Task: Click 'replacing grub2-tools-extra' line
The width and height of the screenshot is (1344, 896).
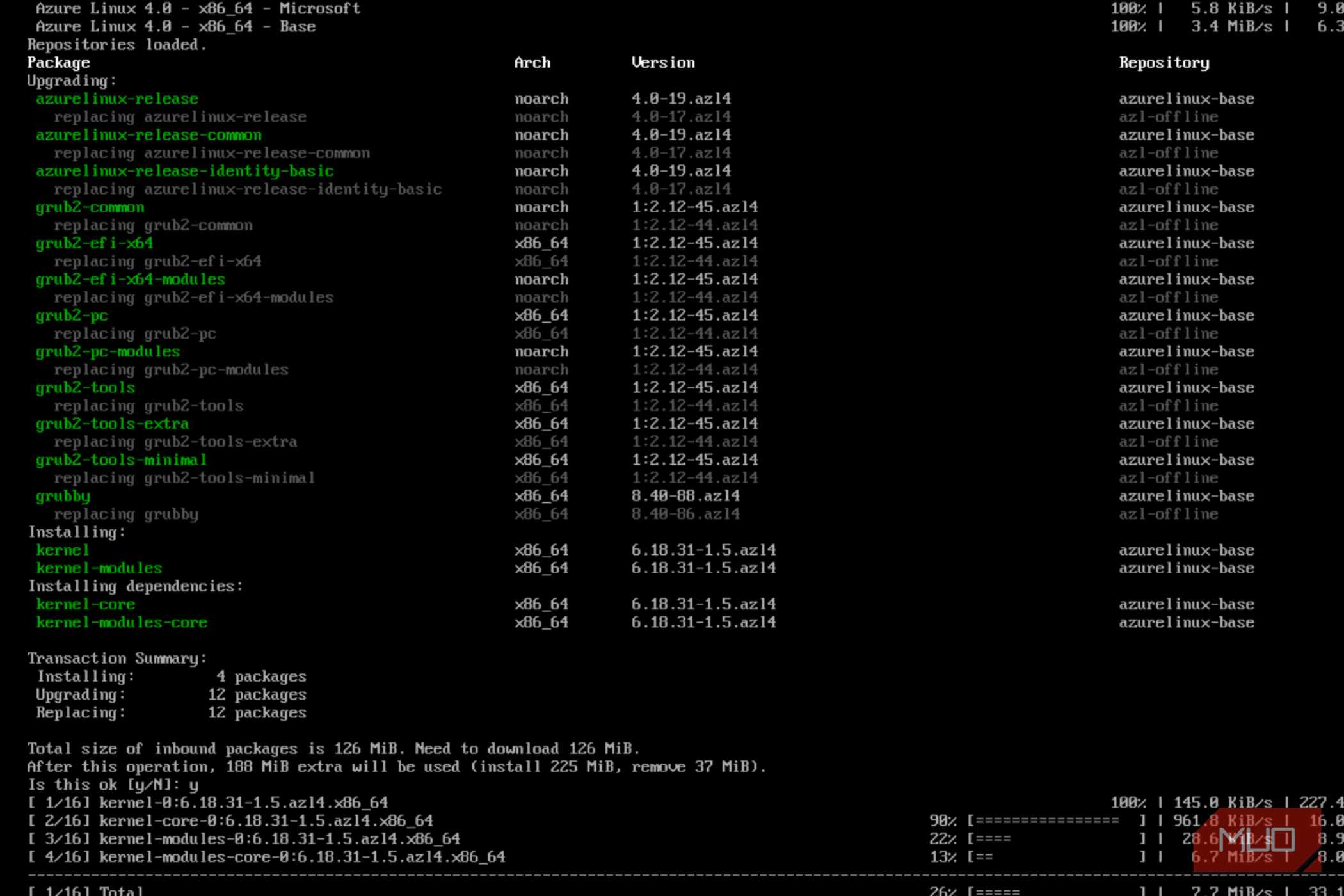Action: 175,442
